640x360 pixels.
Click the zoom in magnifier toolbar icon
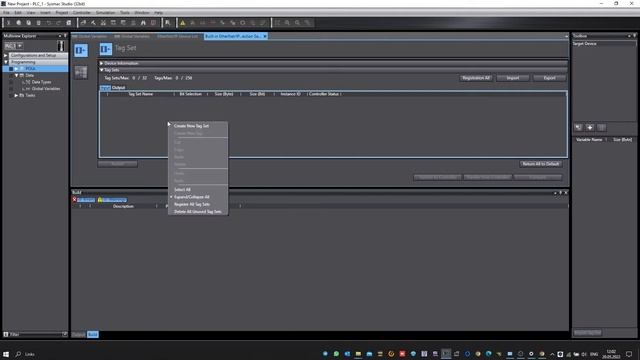tap(287, 23)
